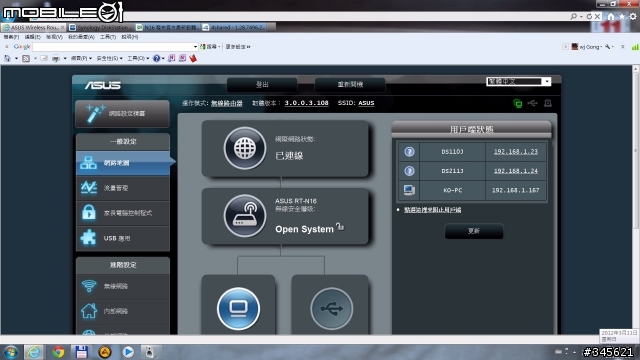
Task: Click the red Adobe PDF toolbar icon
Action: point(193,58)
